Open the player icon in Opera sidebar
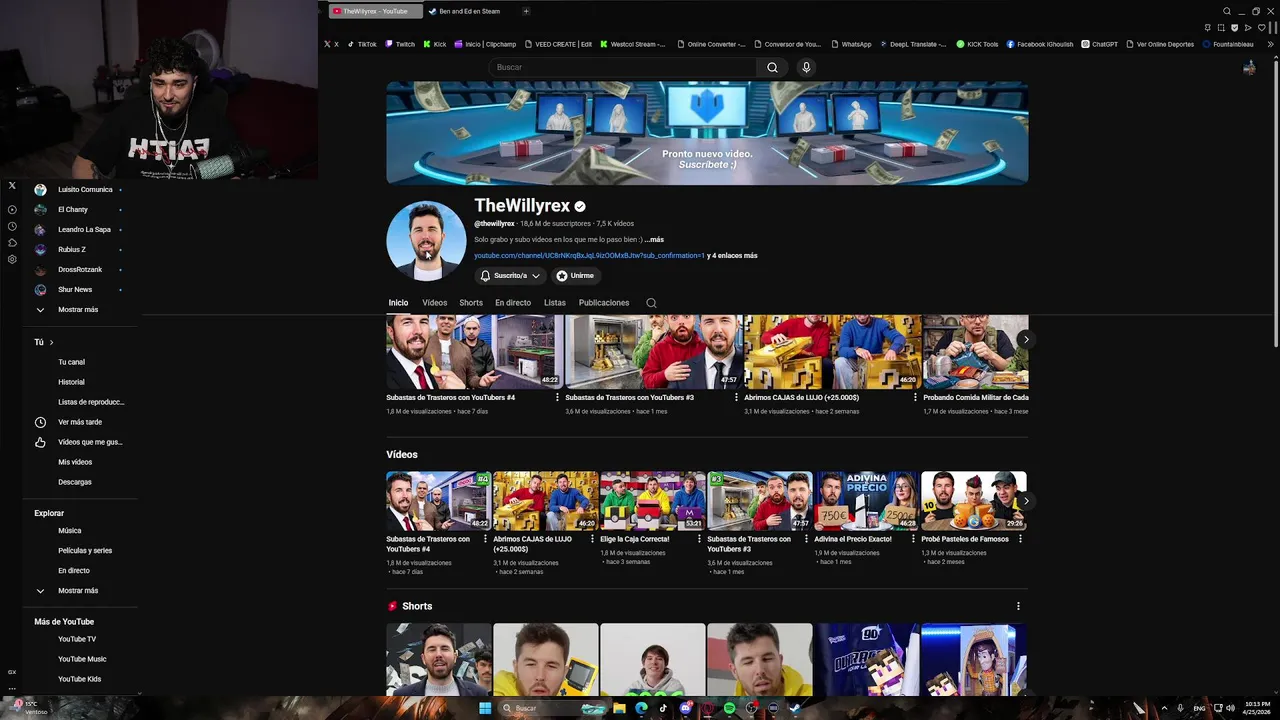The image size is (1280, 720). (12, 209)
